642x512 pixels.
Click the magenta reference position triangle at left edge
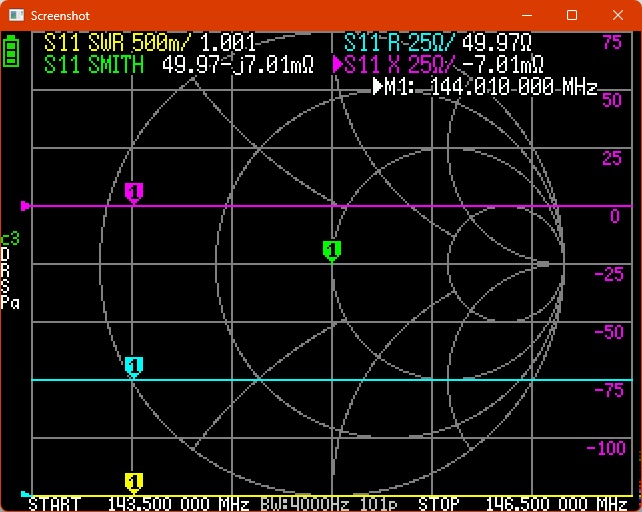(26, 206)
